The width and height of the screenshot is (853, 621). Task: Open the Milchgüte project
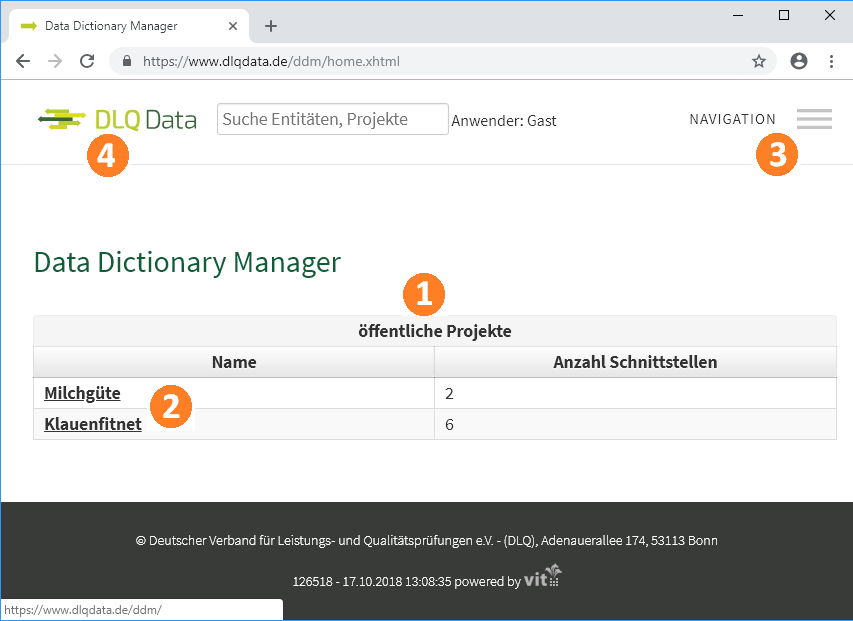coord(83,394)
